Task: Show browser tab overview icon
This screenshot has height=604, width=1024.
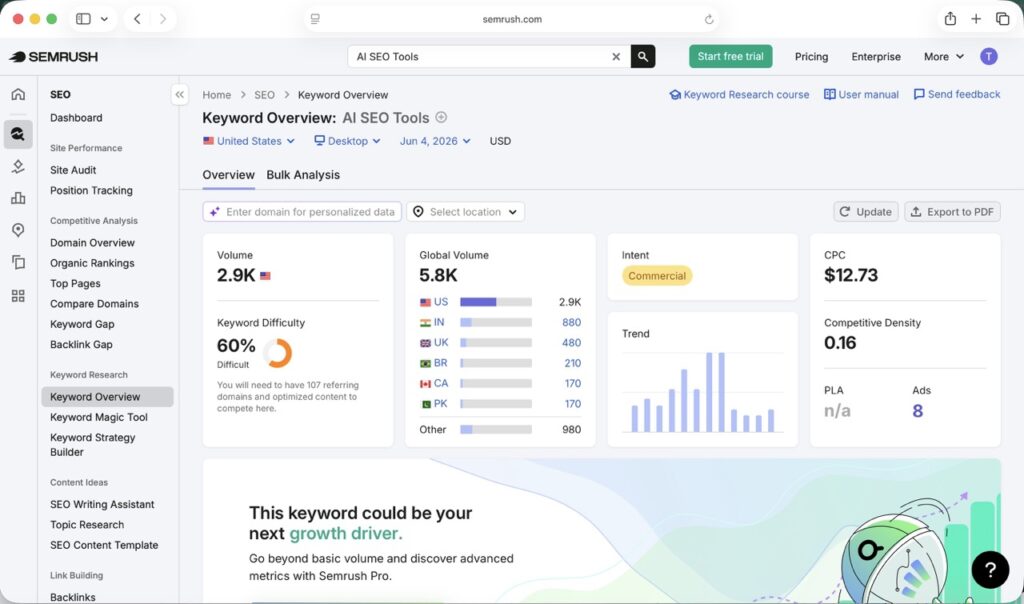Action: tap(1002, 19)
